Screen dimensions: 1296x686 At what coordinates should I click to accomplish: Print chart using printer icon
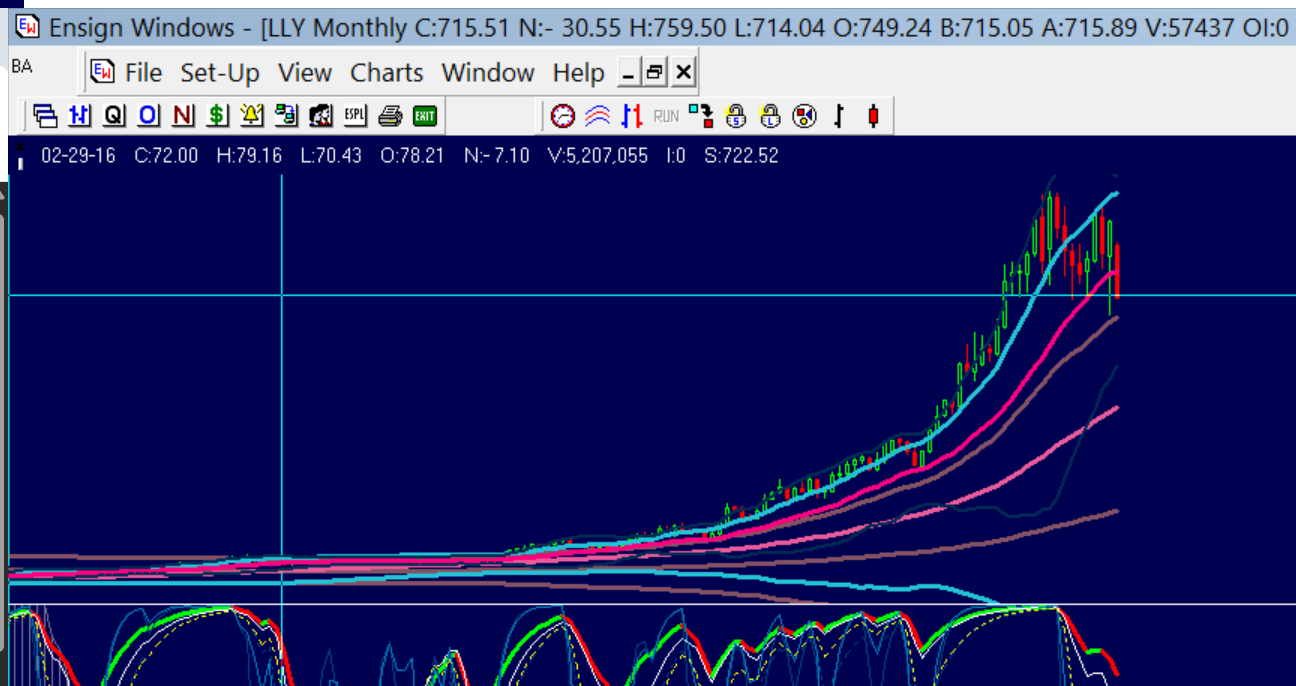click(390, 116)
